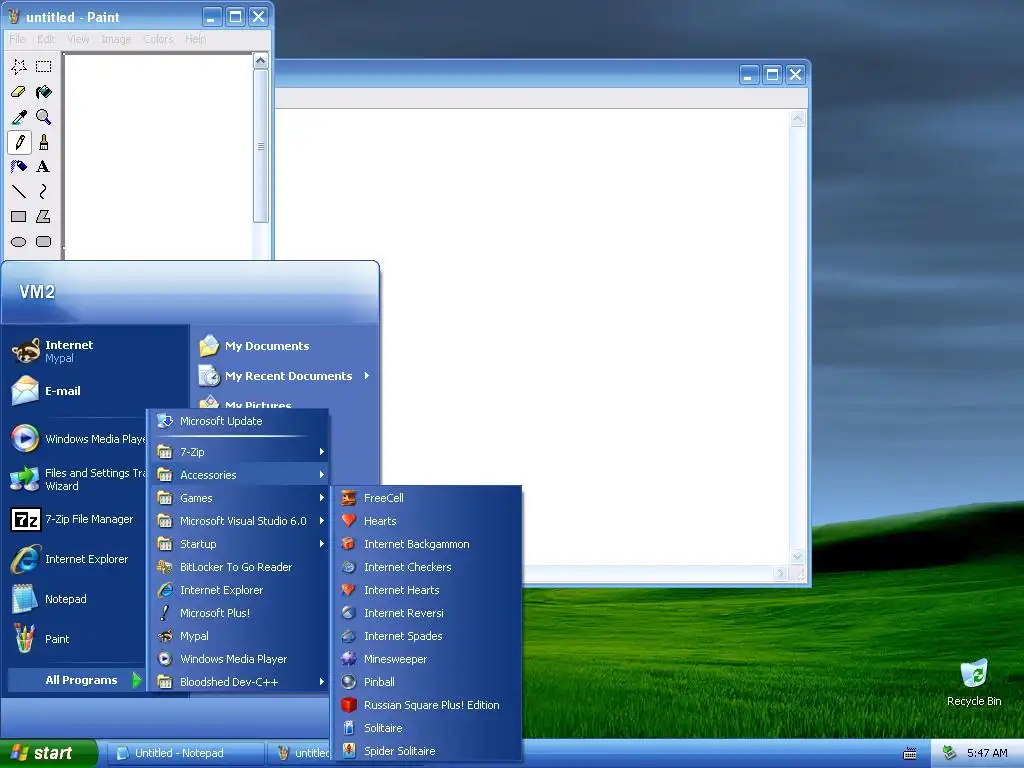The image size is (1024, 768).
Task: Expand Microsoft Visual Studio 6.0 folder
Action: coord(240,521)
